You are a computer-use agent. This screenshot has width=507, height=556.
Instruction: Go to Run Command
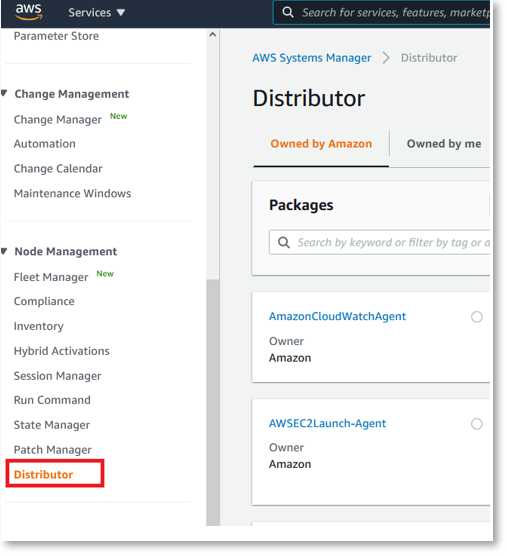click(x=52, y=400)
